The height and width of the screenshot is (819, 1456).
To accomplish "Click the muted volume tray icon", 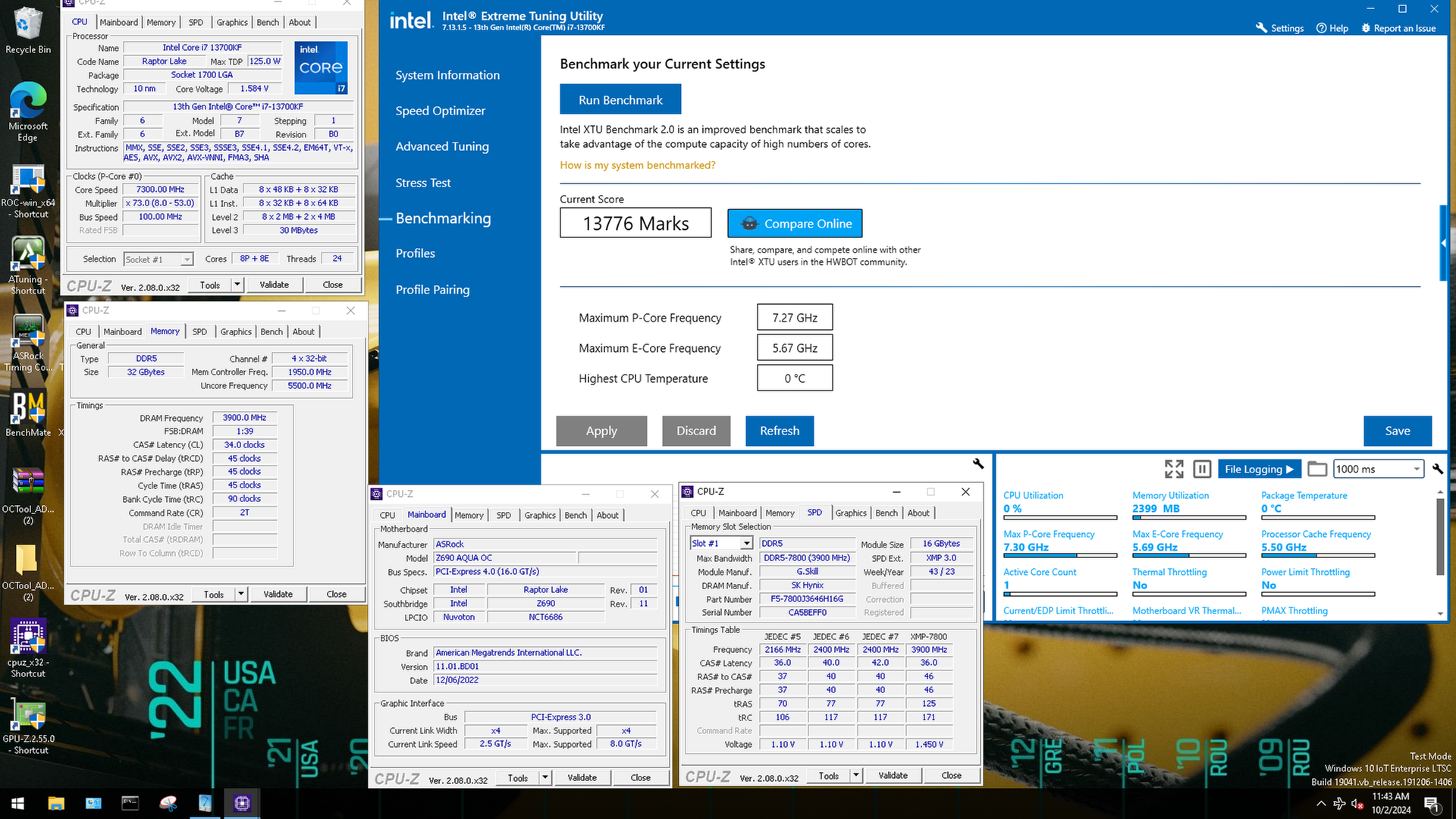I will 1357,804.
